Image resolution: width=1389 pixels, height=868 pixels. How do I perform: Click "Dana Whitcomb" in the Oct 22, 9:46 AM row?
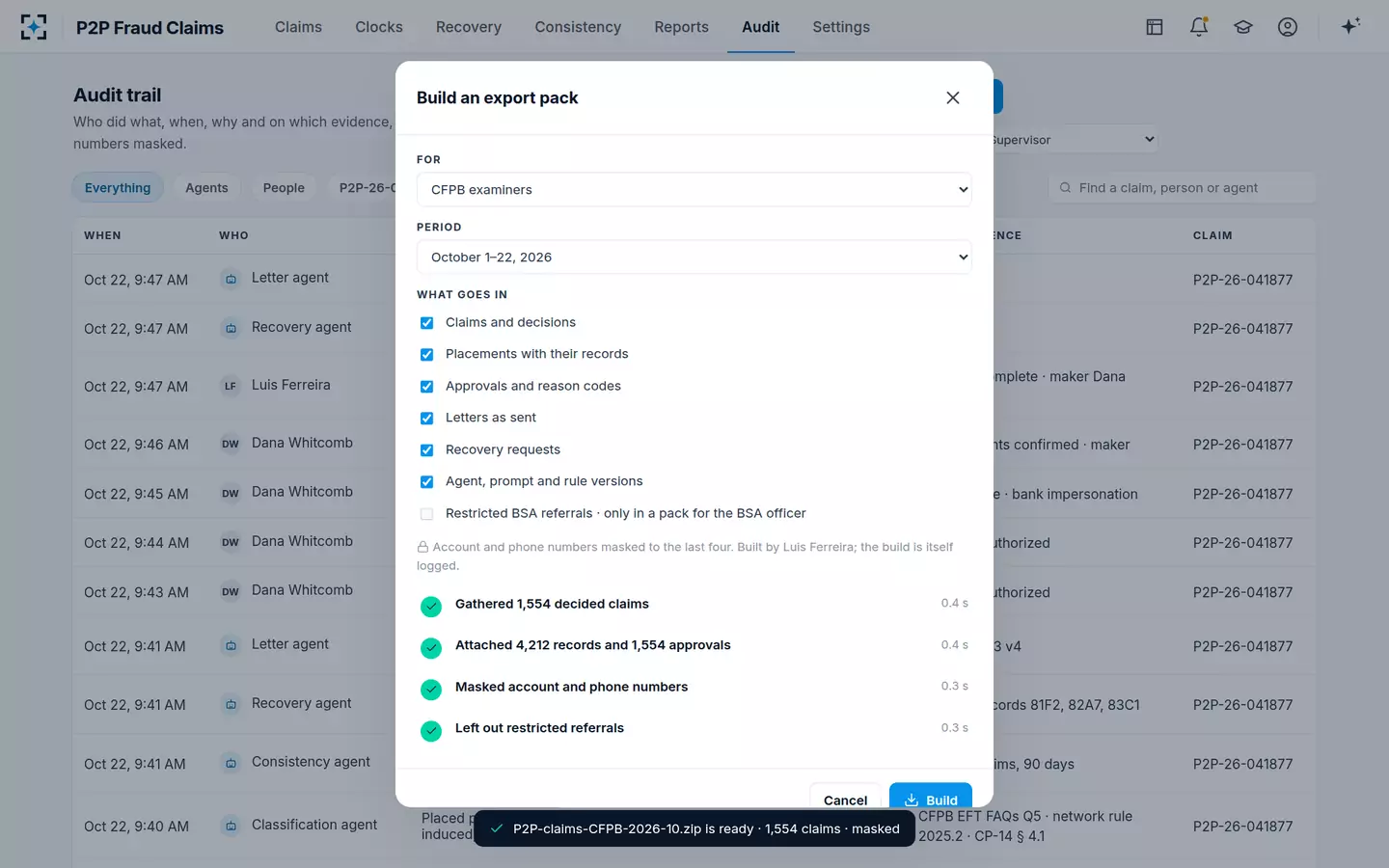tap(302, 443)
